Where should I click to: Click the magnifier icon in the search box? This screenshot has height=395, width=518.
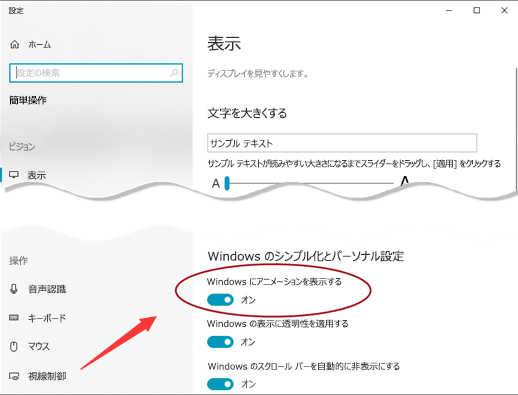[x=174, y=72]
